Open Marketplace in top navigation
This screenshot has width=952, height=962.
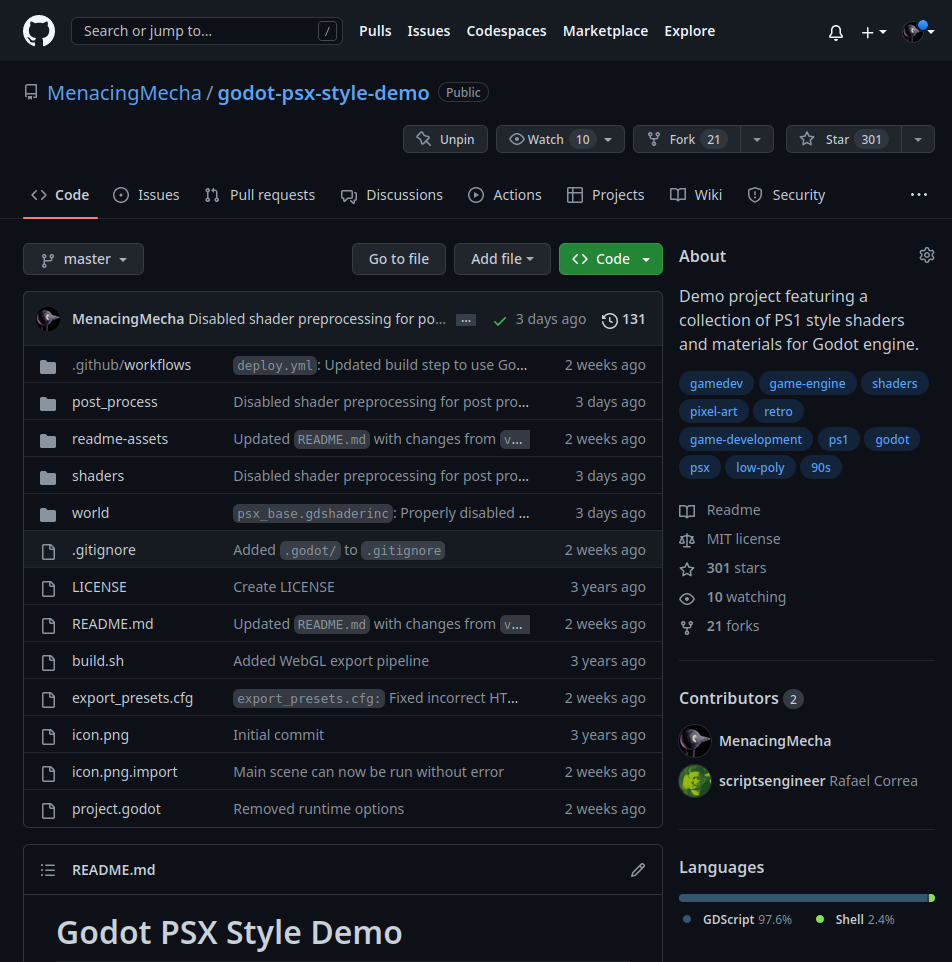tap(605, 31)
